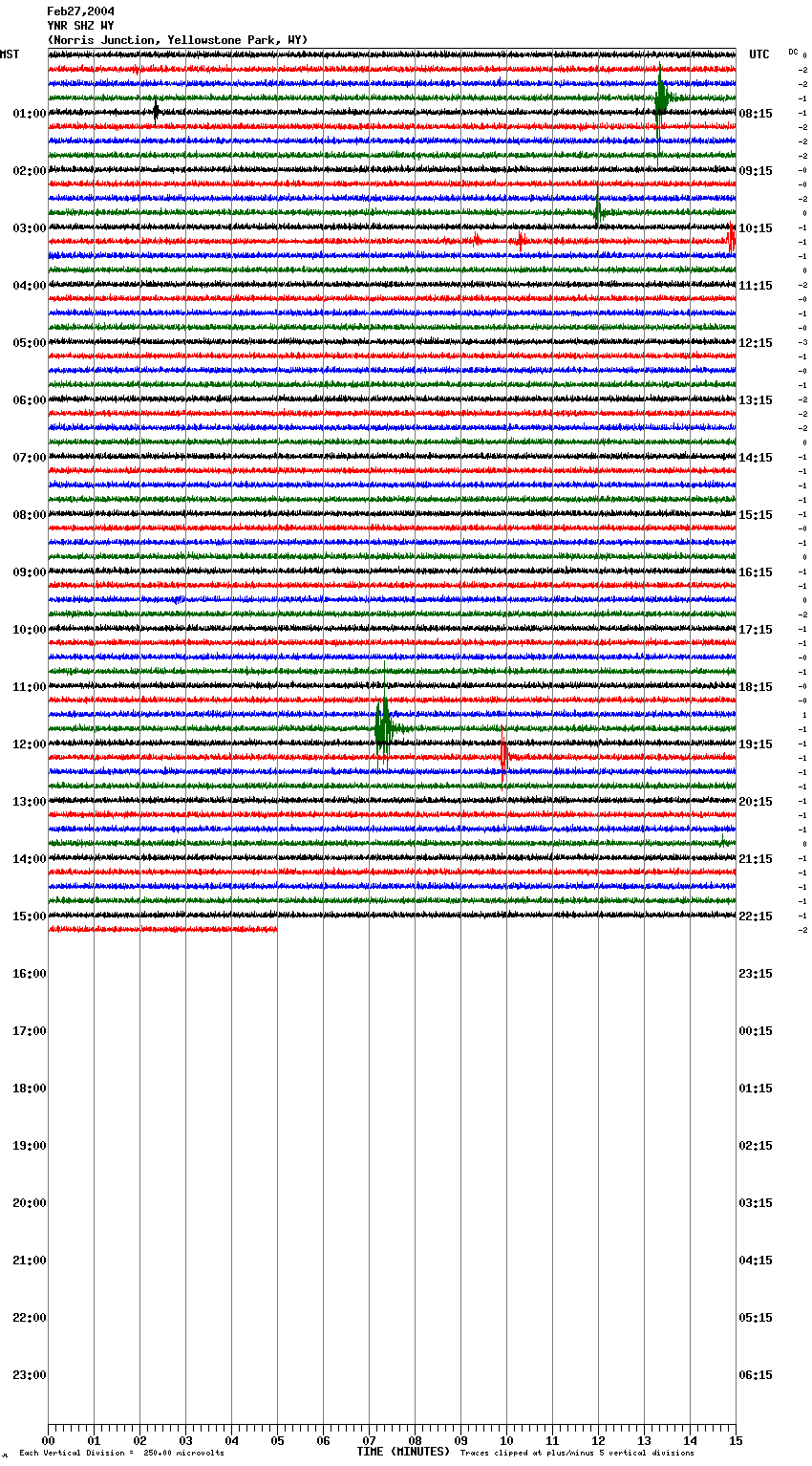Click minute 03 on the bottom axis
812x1466 pixels.
point(185,1441)
